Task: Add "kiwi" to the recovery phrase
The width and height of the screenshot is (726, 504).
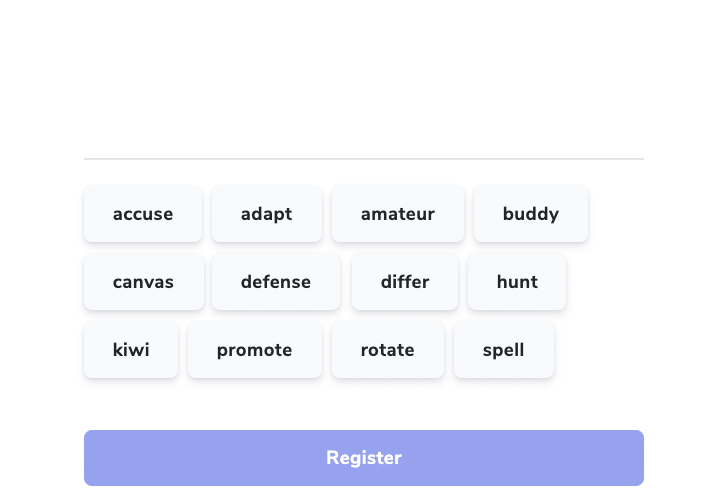Action: pos(131,350)
